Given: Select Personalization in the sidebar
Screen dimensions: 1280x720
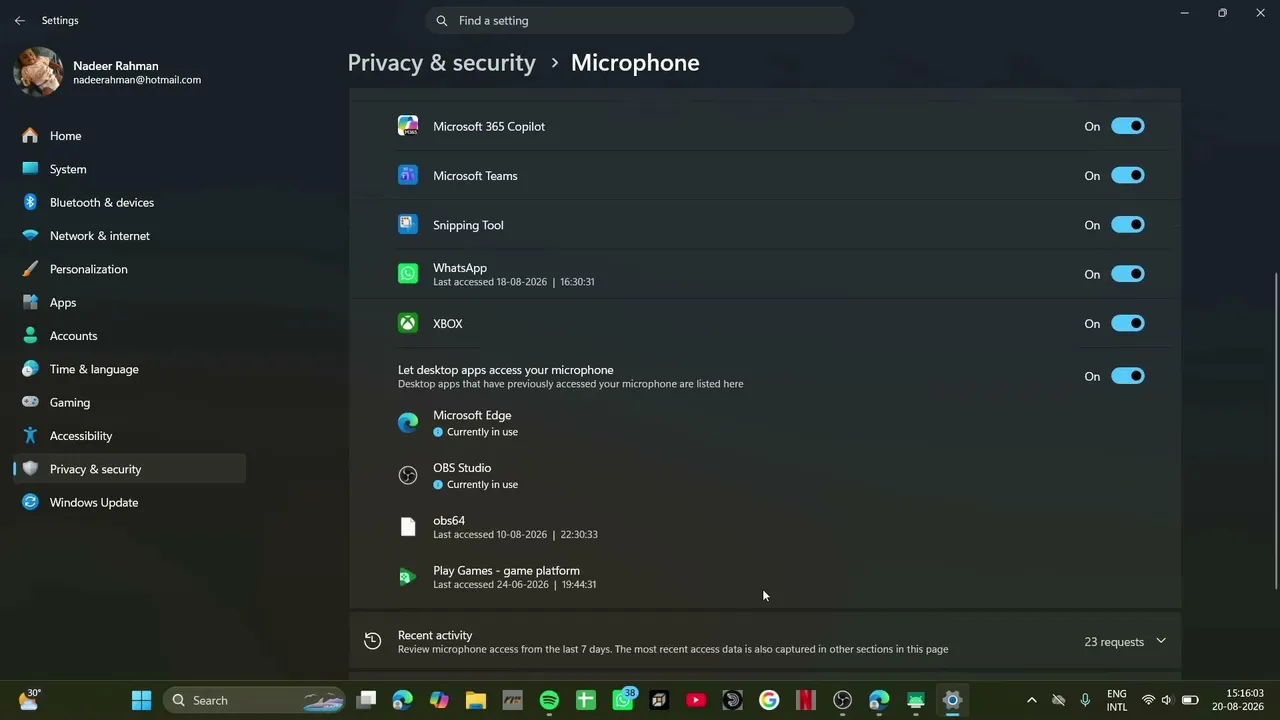Looking at the screenshot, I should tap(129, 269).
